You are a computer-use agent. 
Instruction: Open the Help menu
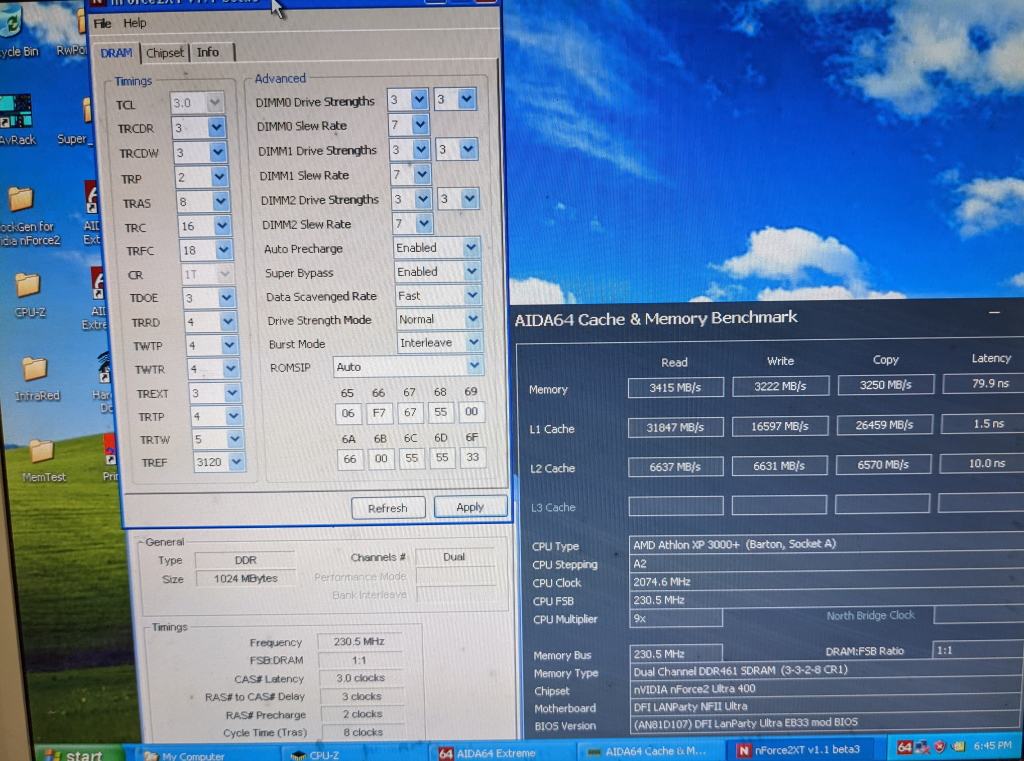(x=135, y=23)
